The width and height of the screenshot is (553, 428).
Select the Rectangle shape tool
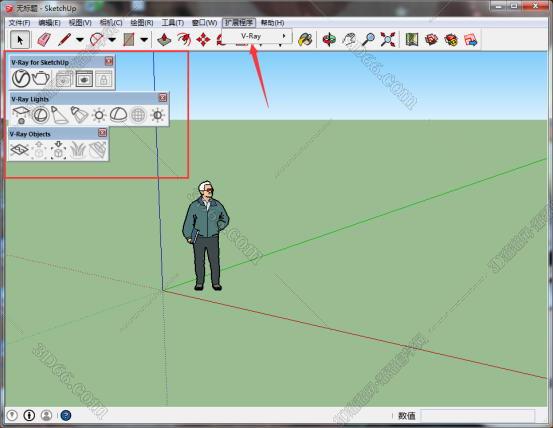coord(129,39)
